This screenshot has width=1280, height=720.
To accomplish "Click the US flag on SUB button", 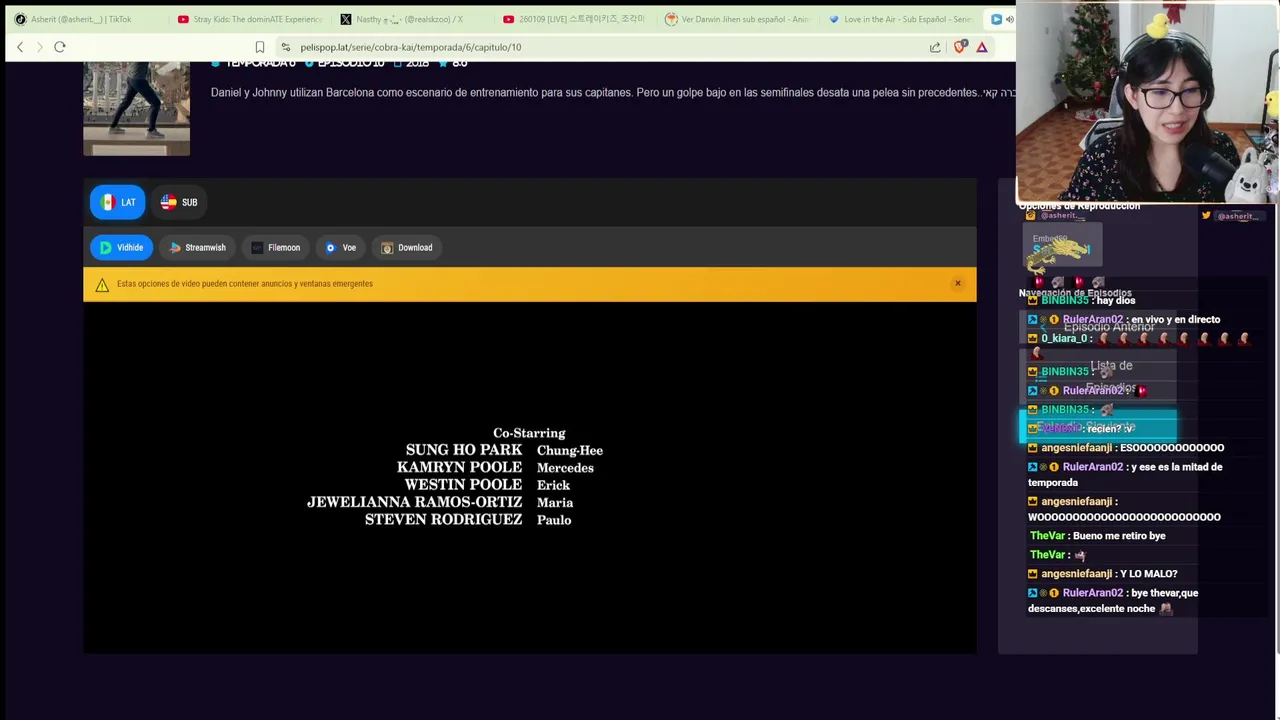I will point(168,202).
